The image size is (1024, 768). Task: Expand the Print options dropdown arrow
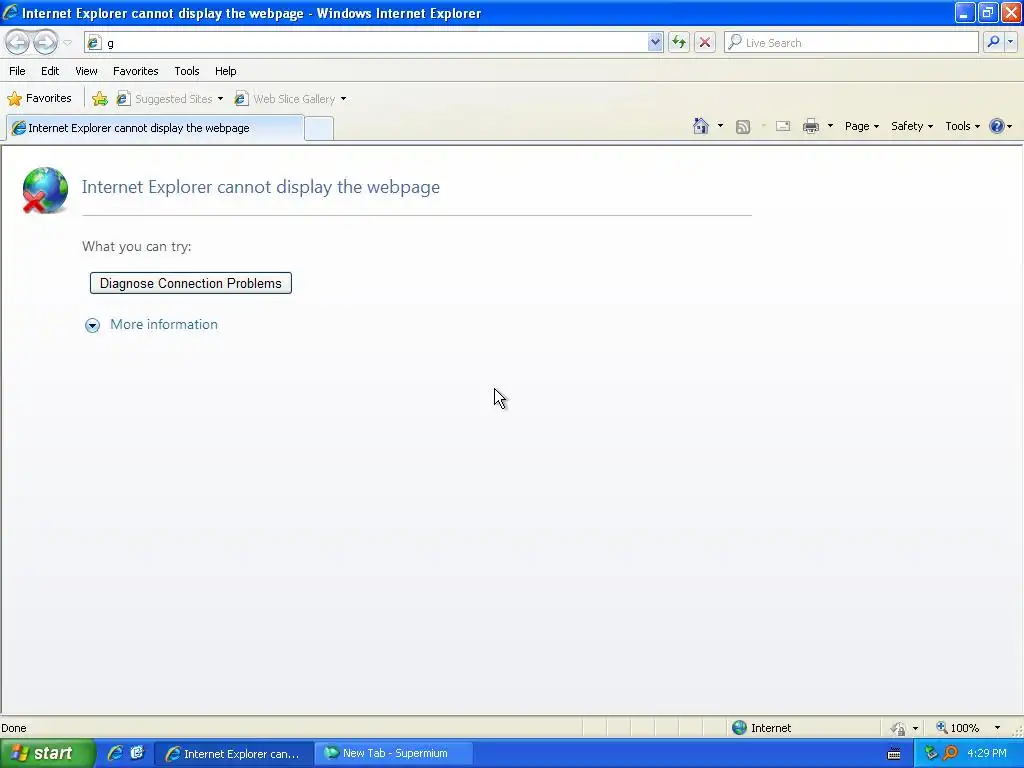[830, 126]
